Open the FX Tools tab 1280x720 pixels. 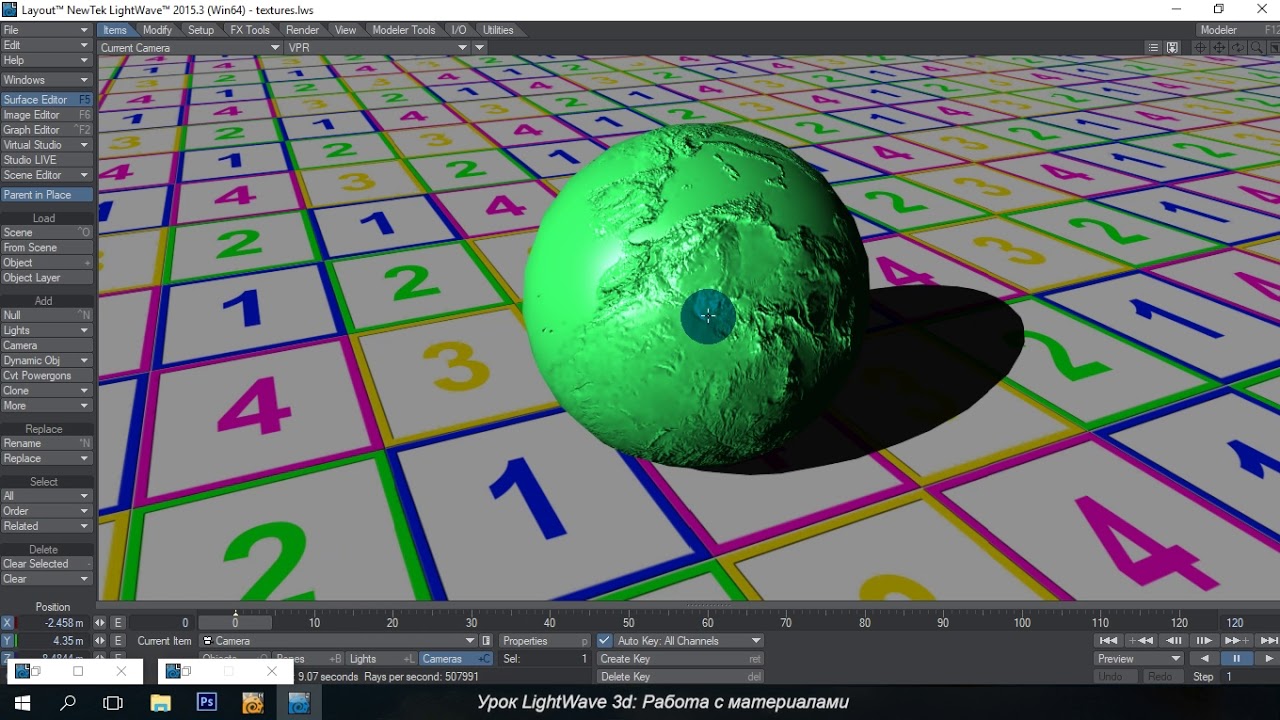coord(250,30)
